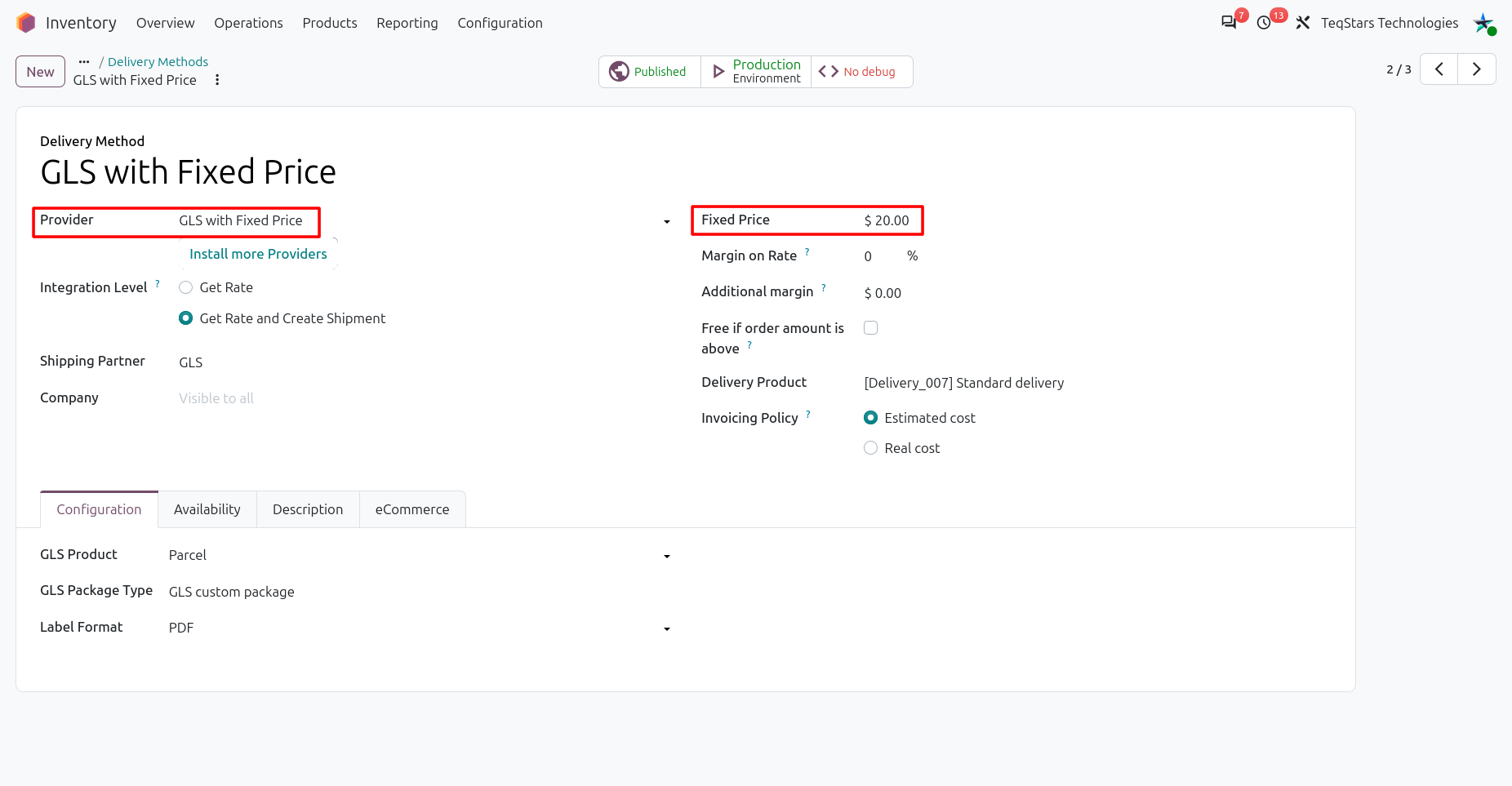This screenshot has height=786, width=1512.
Task: Click the Fixed Price amount field
Action: pyautogui.click(x=887, y=220)
